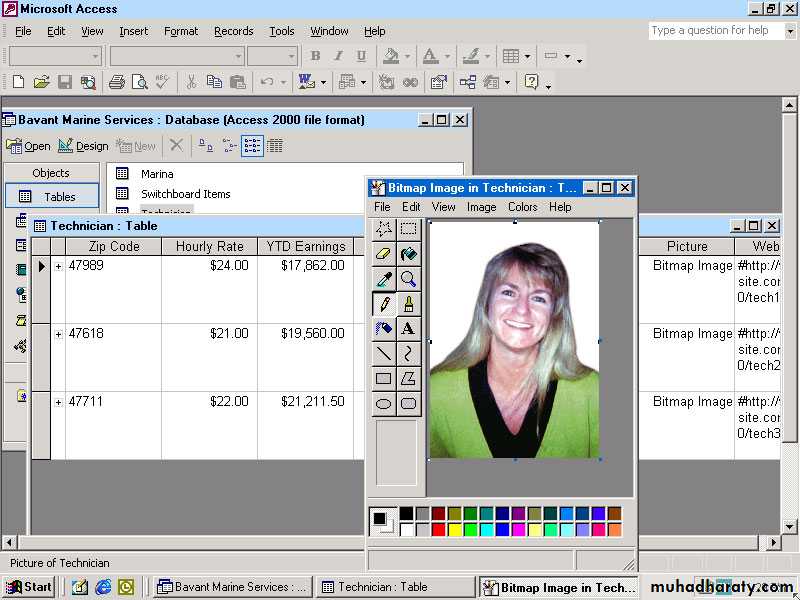The image size is (800, 600).
Task: Pick the red color swatch in palette
Action: click(x=439, y=530)
